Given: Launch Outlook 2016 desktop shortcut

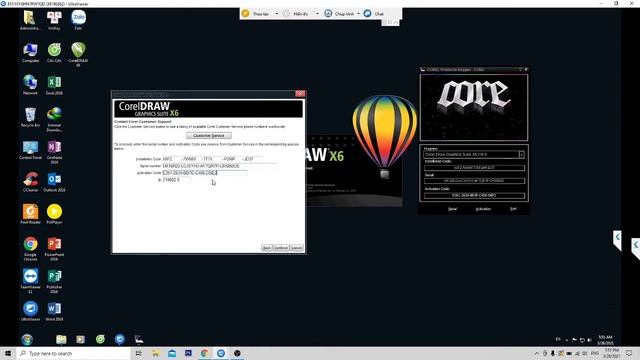Looking at the screenshot, I should 54,182.
